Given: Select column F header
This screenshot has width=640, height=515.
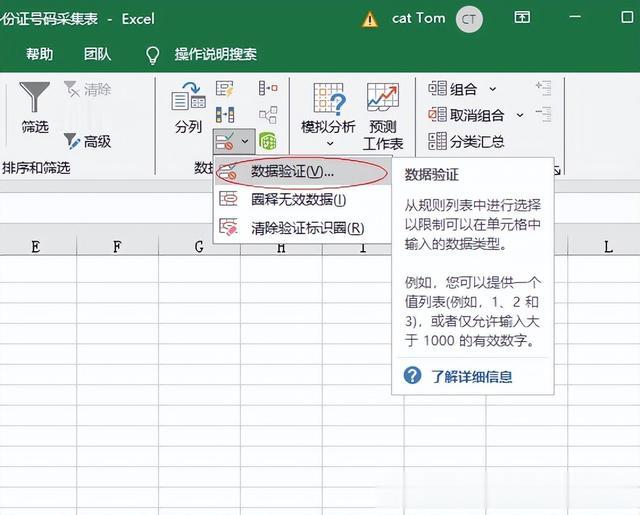Looking at the screenshot, I should pos(118,246).
